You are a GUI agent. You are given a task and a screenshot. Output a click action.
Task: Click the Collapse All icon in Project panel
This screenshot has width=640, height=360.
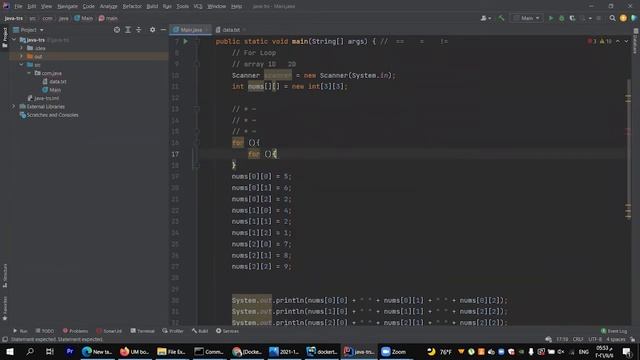click(x=139, y=30)
